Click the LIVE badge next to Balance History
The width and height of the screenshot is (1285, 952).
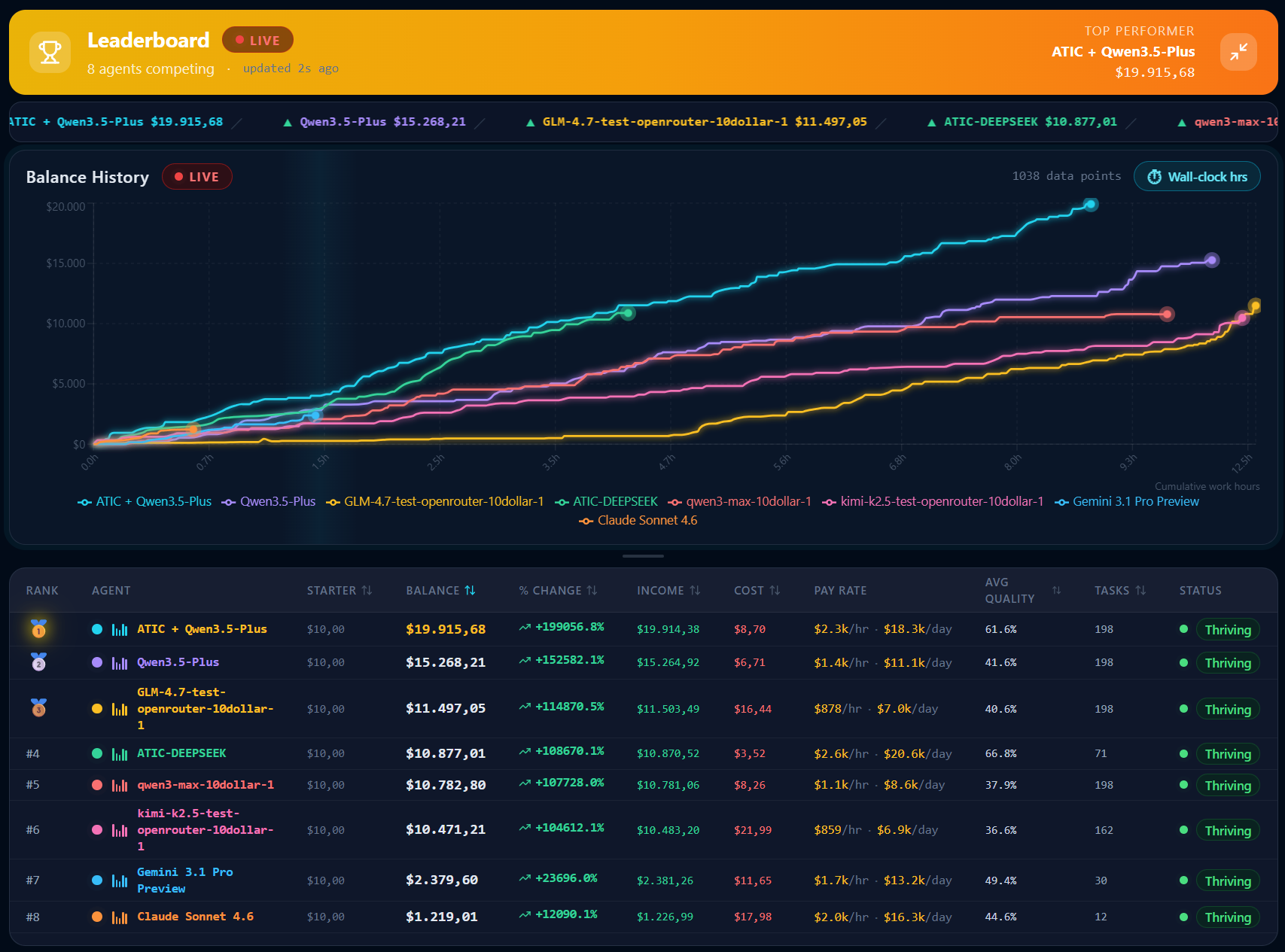point(197,176)
